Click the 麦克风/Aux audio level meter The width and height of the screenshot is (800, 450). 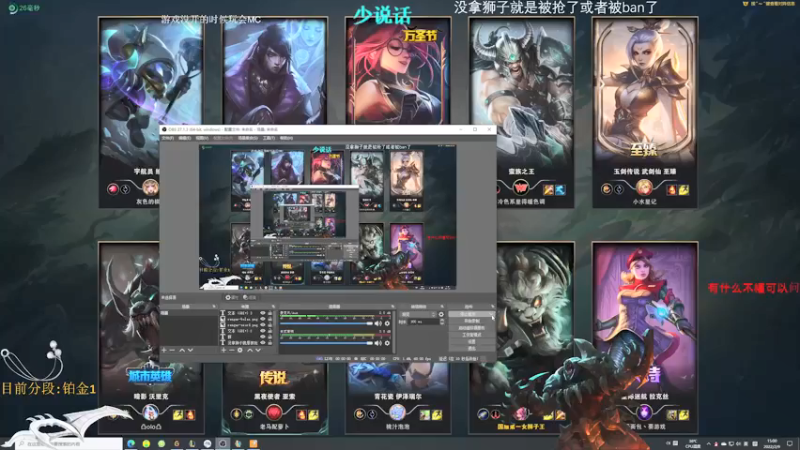335,316
